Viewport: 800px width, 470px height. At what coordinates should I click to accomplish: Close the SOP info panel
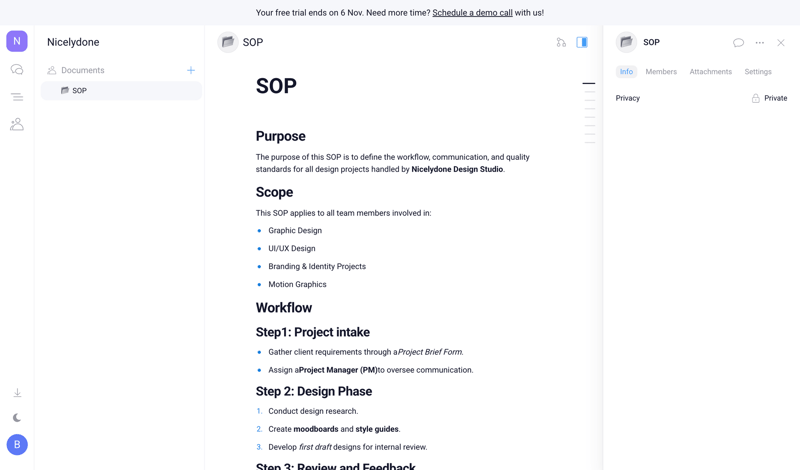click(781, 43)
